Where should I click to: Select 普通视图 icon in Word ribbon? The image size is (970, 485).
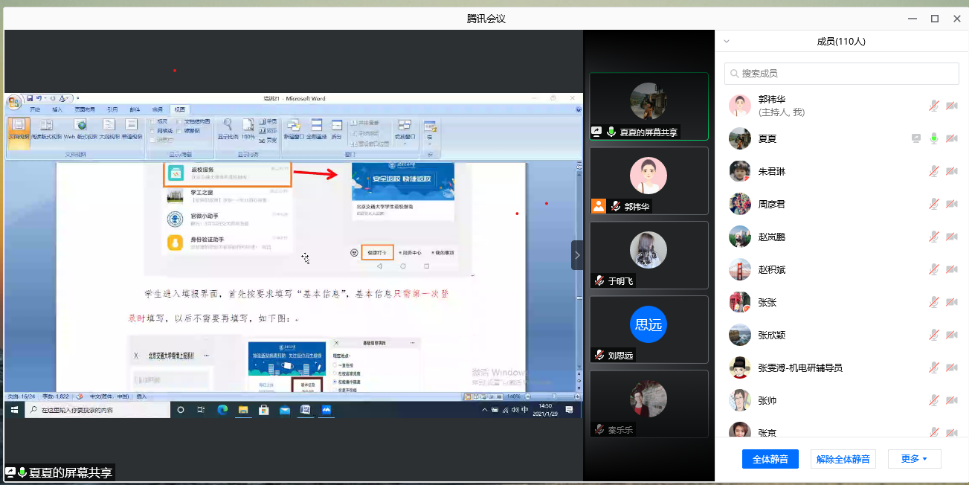pos(131,129)
